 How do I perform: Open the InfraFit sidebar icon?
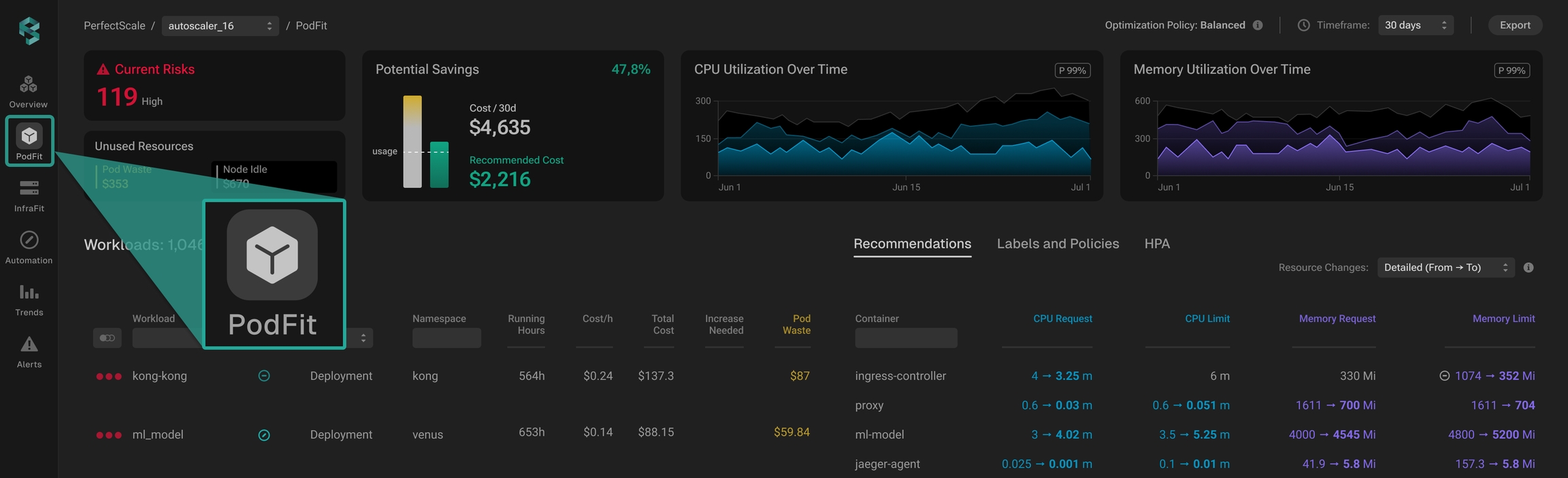coord(29,195)
